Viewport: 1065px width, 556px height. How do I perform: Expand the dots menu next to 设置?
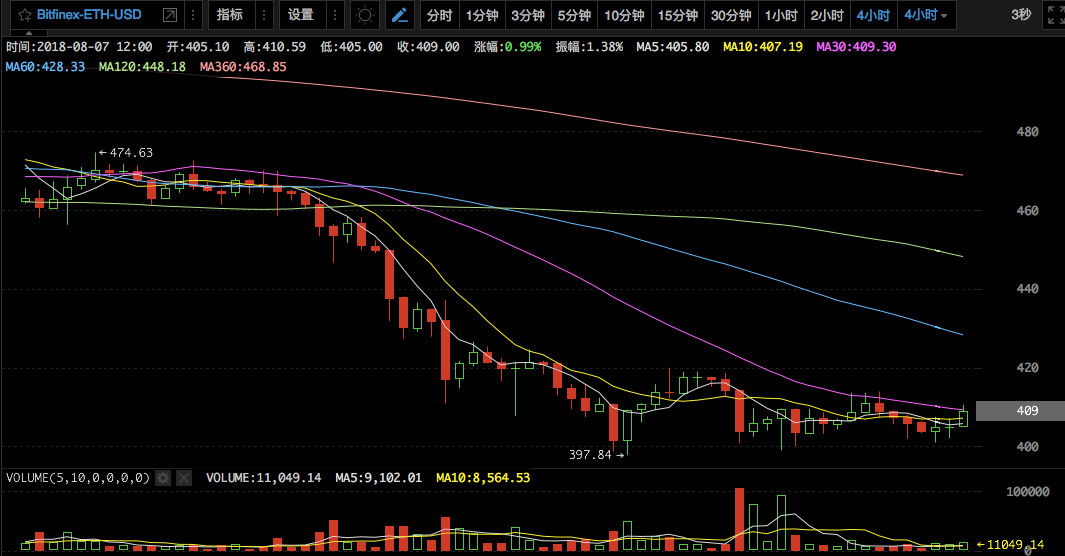(335, 15)
